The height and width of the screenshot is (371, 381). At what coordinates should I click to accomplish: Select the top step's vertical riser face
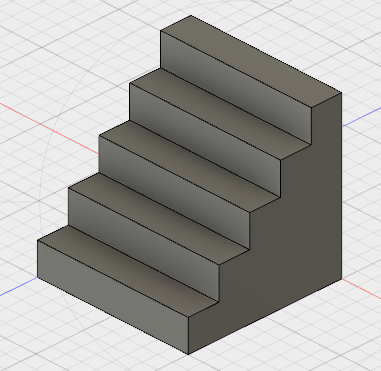[236, 87]
